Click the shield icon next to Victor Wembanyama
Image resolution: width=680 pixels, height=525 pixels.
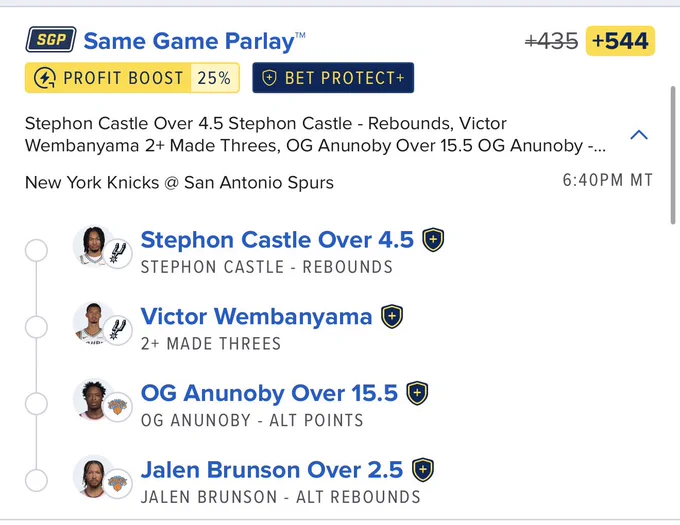(x=392, y=316)
